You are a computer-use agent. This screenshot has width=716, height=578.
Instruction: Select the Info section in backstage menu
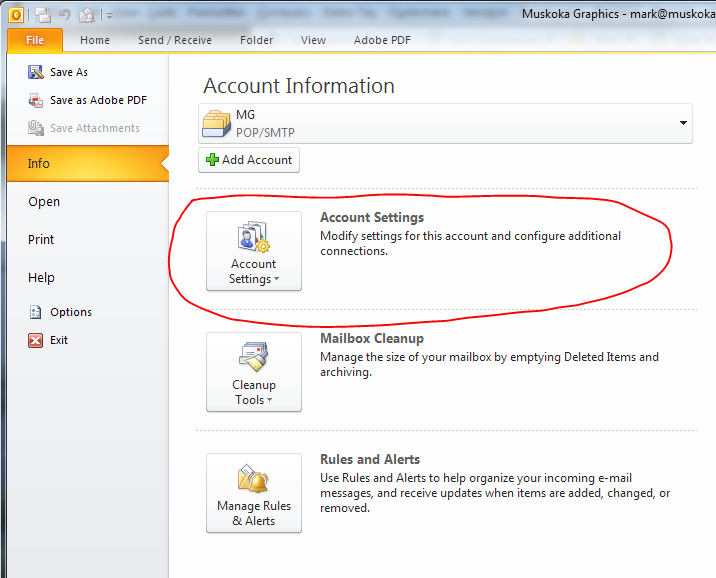[x=88, y=163]
